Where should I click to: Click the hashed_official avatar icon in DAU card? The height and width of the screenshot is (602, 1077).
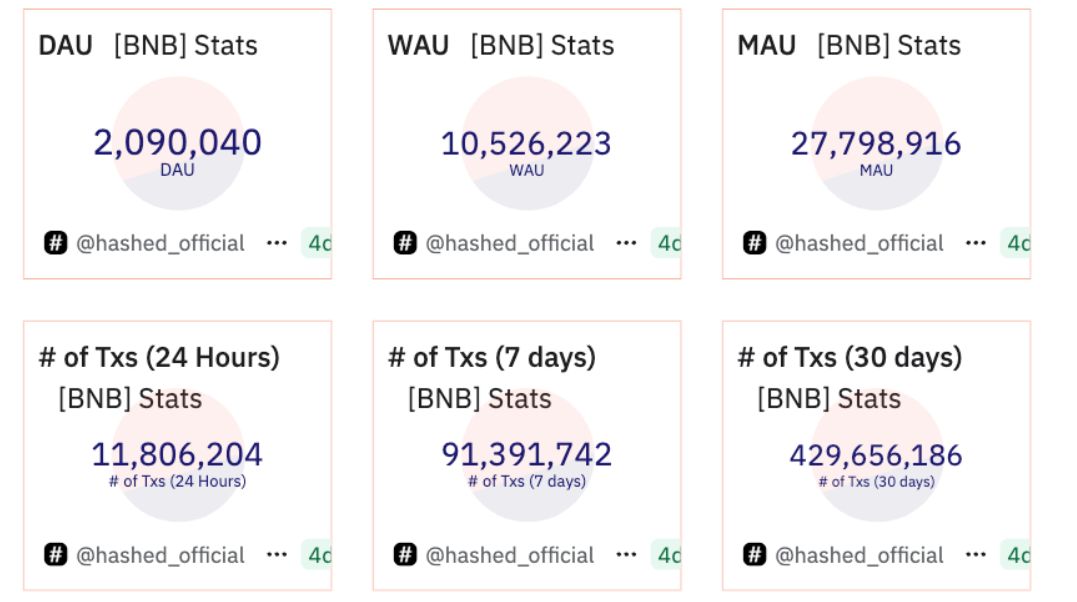[x=56, y=243]
